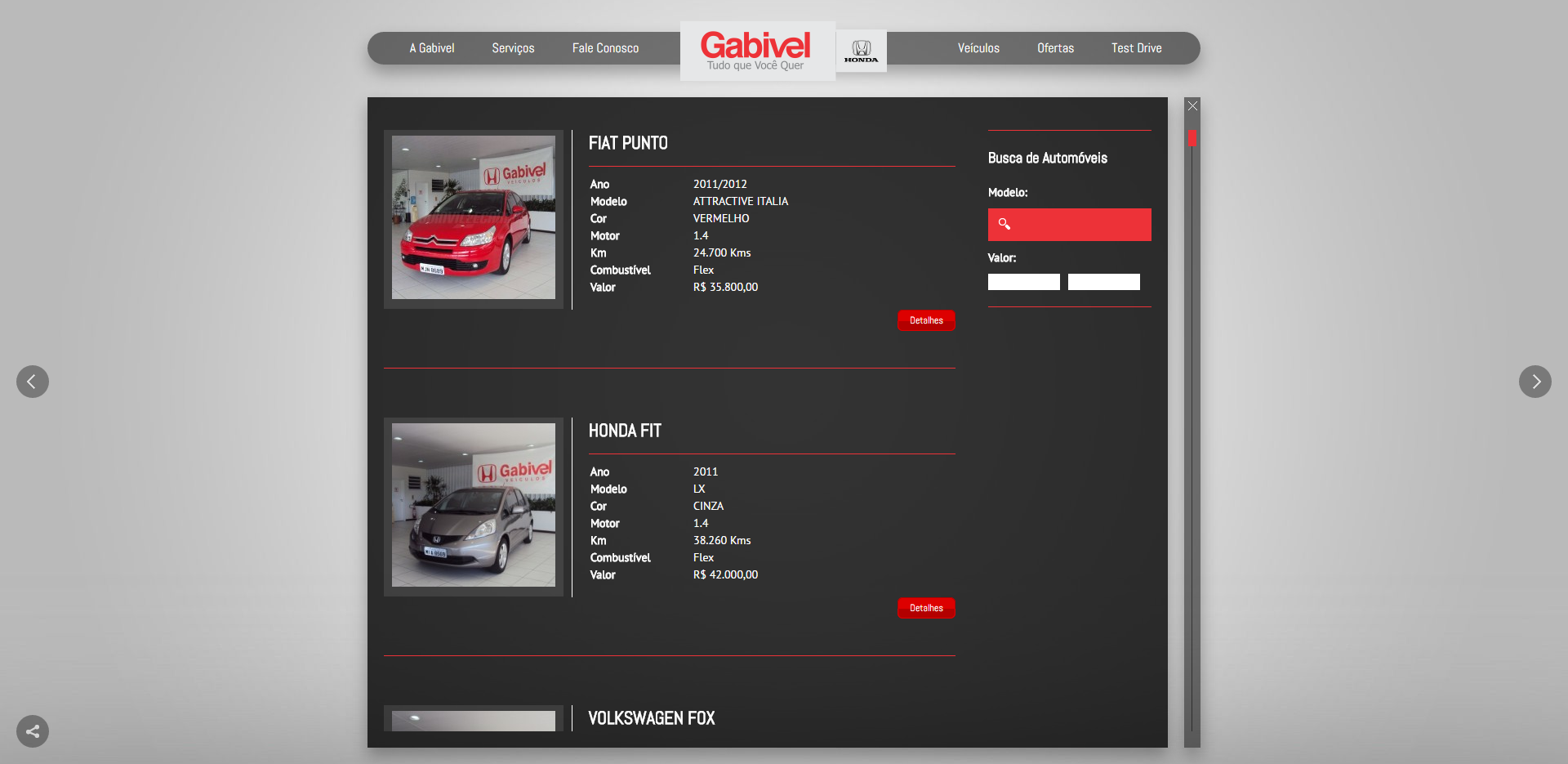Viewport: 1568px width, 764px height.
Task: Click the red scrollbar handle
Action: [x=1192, y=139]
